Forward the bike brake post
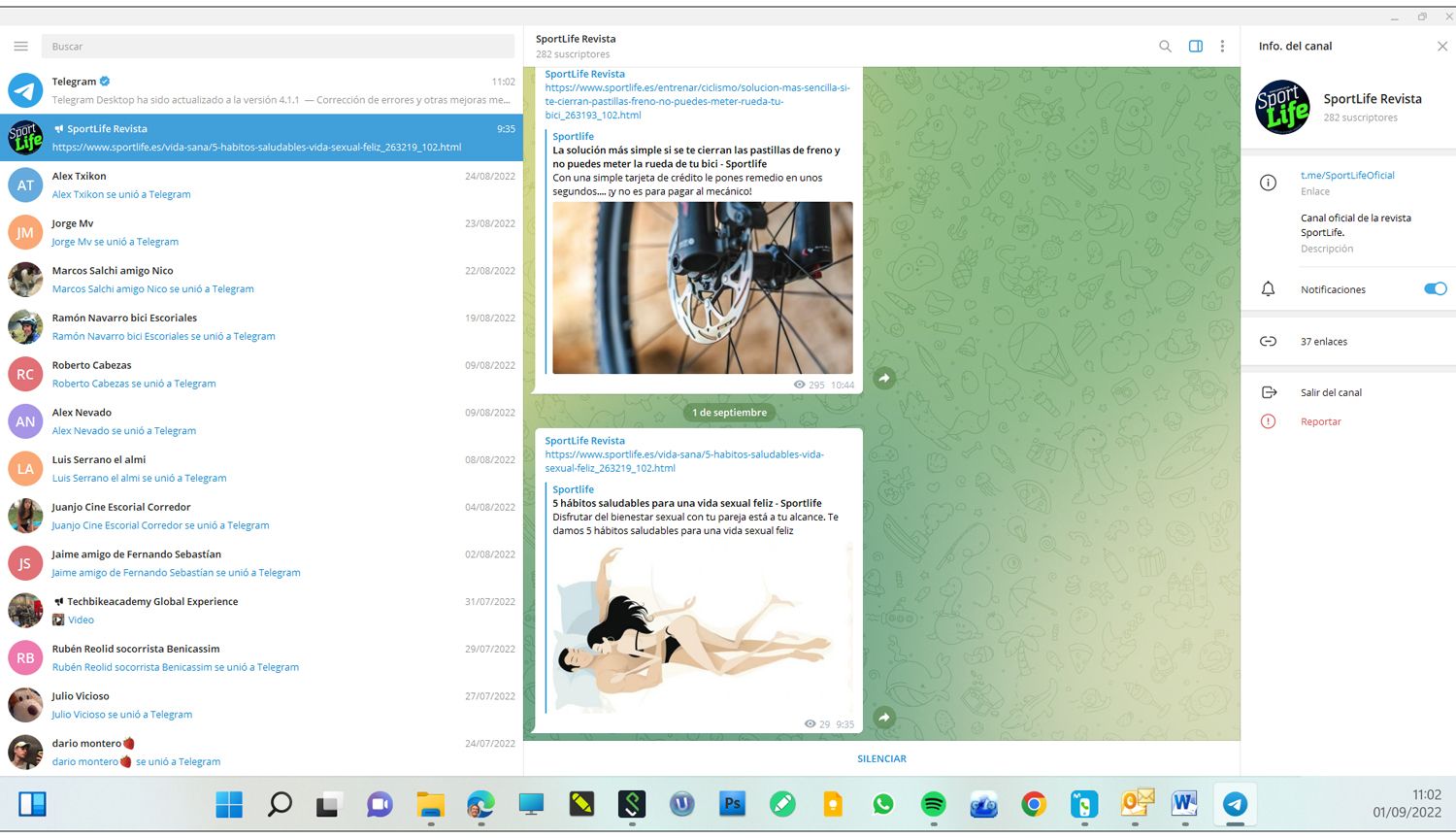The image size is (1456, 838). click(x=883, y=378)
